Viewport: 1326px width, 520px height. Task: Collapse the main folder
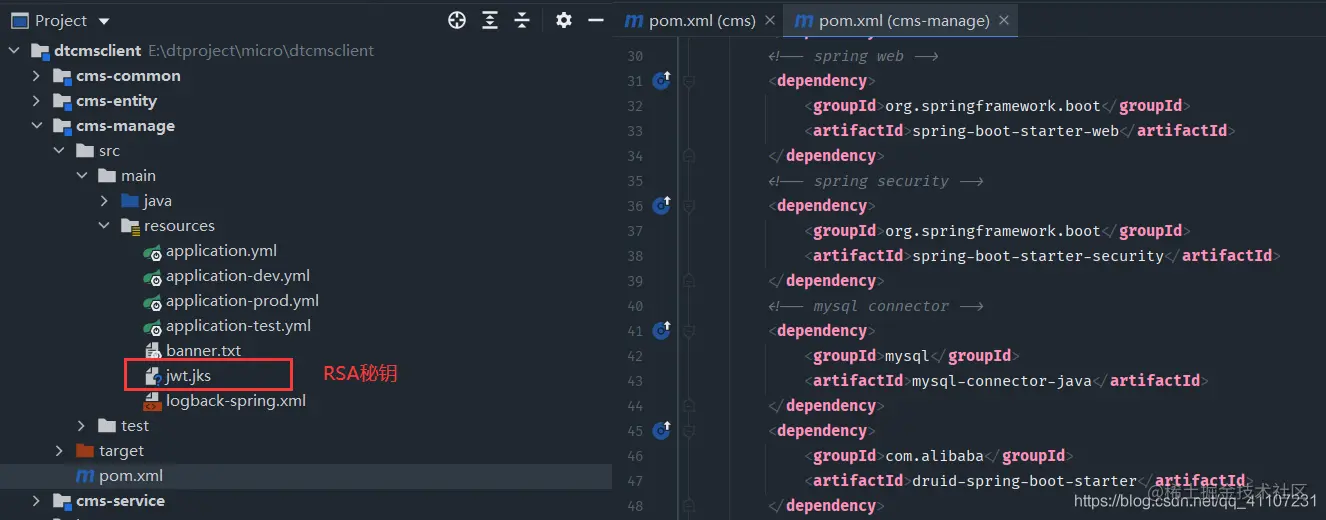tap(81, 175)
